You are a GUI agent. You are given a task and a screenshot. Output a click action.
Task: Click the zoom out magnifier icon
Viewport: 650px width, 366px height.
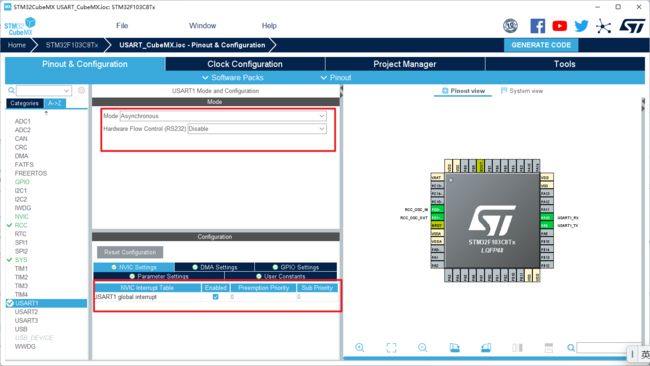point(422,347)
